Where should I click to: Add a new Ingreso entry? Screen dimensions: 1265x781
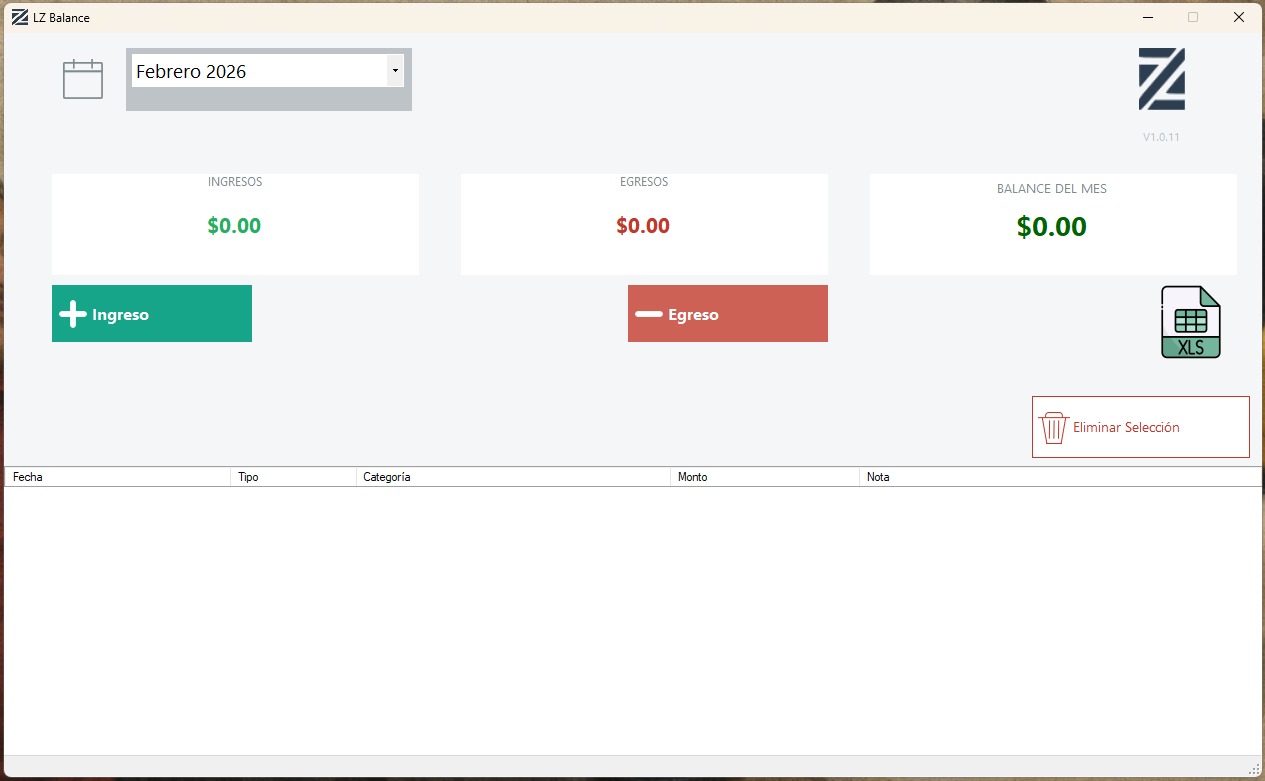pos(152,314)
